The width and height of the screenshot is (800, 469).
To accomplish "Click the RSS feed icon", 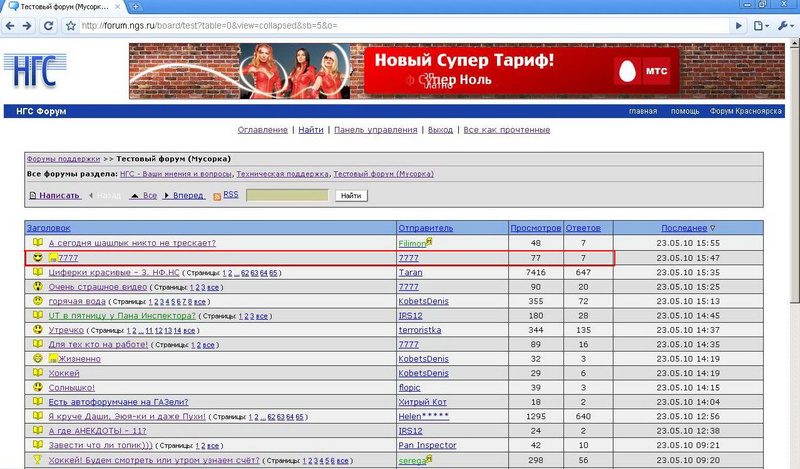I will click(216, 196).
